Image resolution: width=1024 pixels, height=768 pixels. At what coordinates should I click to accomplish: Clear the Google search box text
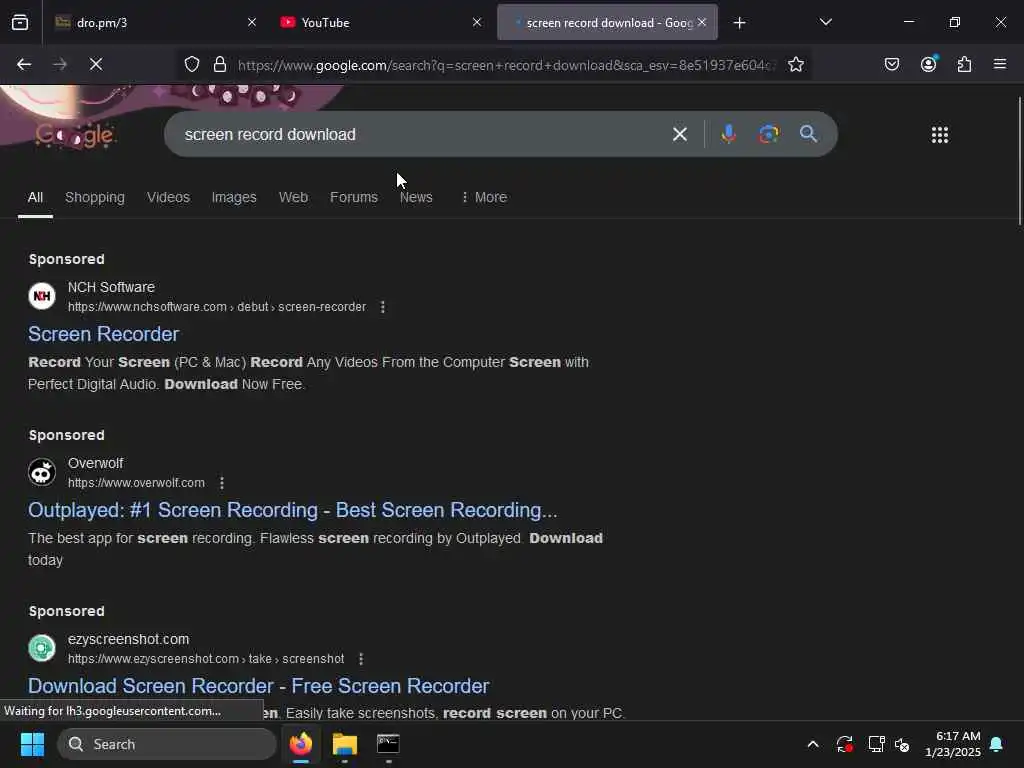click(680, 134)
